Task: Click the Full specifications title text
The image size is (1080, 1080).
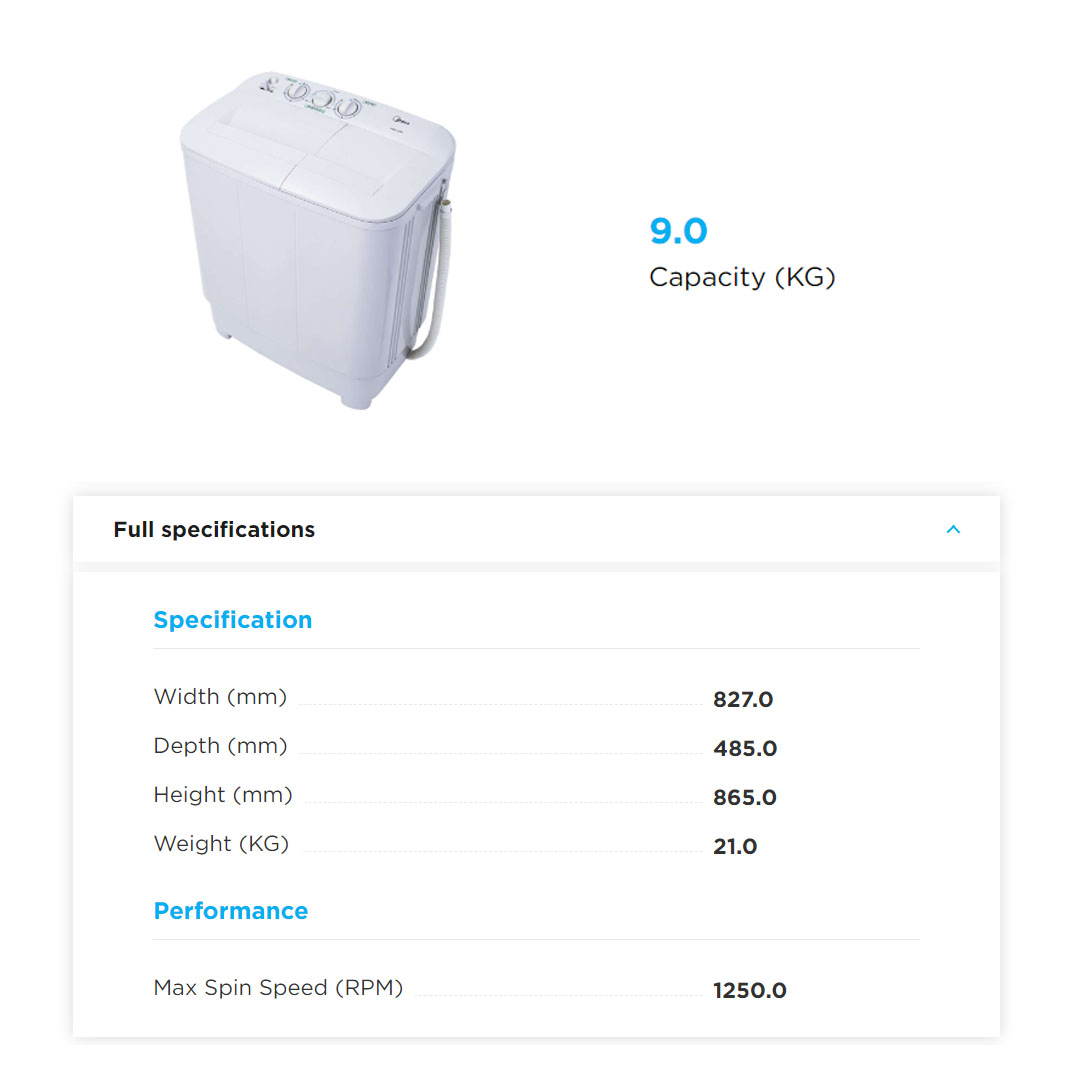Action: (214, 529)
